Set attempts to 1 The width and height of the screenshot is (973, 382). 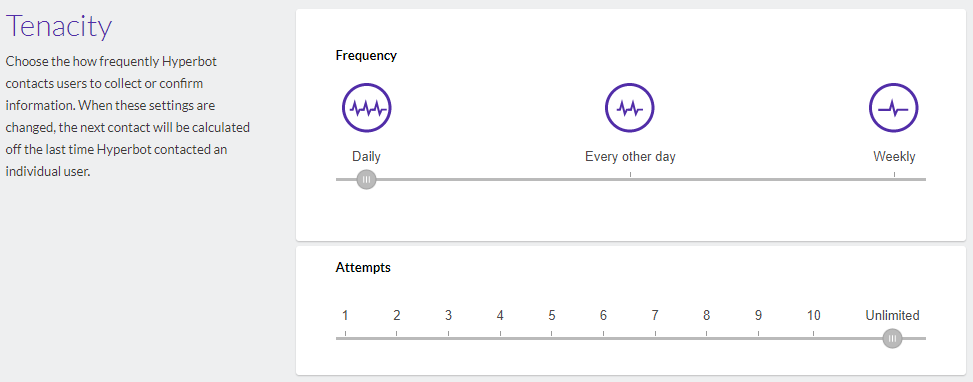point(345,315)
